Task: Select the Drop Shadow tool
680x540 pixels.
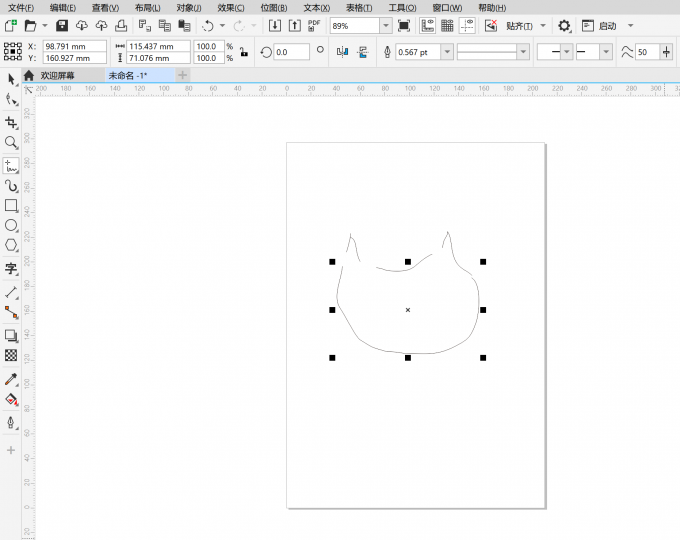Action: click(11, 336)
